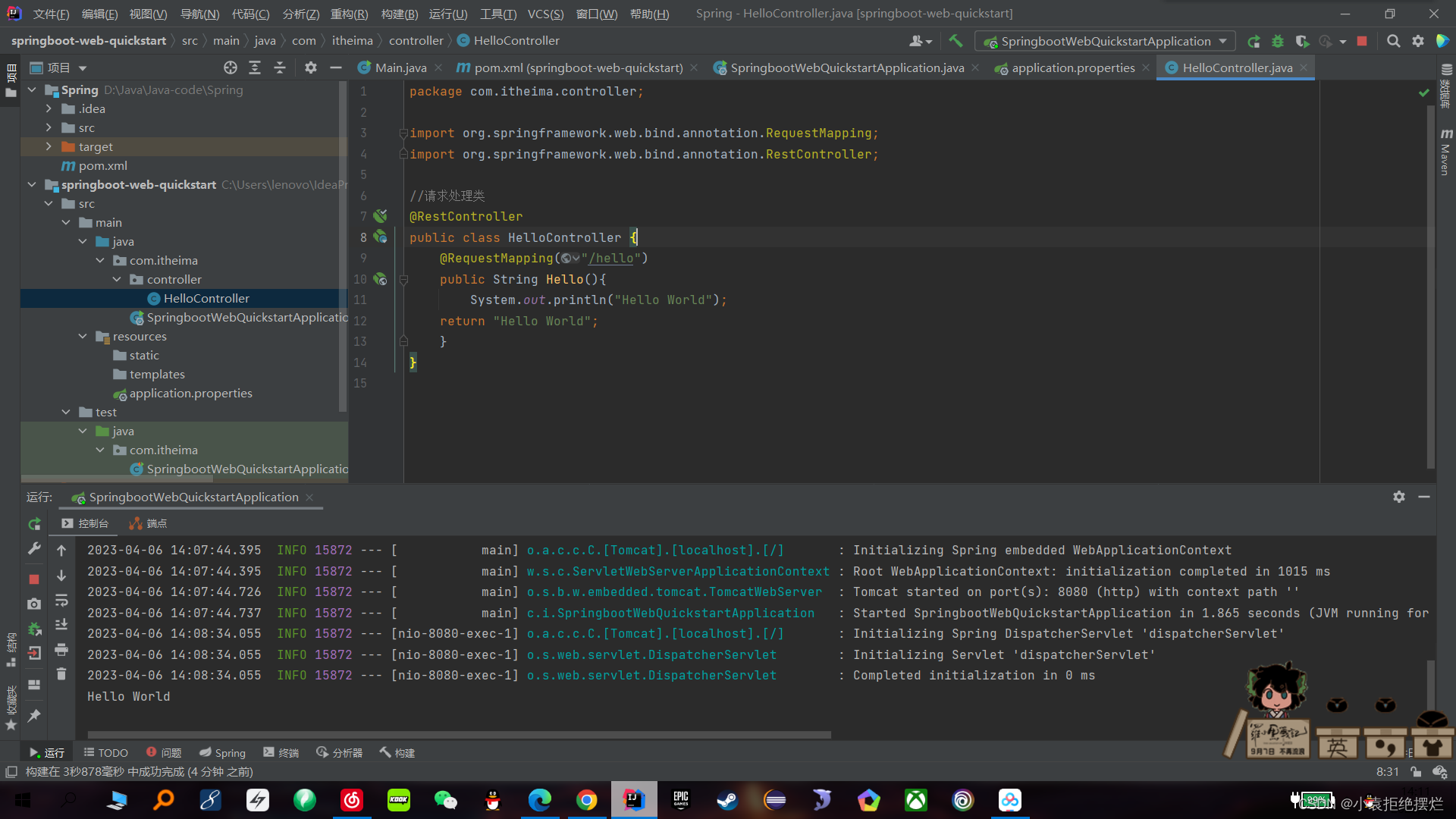Image resolution: width=1456 pixels, height=819 pixels.
Task: Rerun application from Run panel sidebar
Action: click(34, 523)
